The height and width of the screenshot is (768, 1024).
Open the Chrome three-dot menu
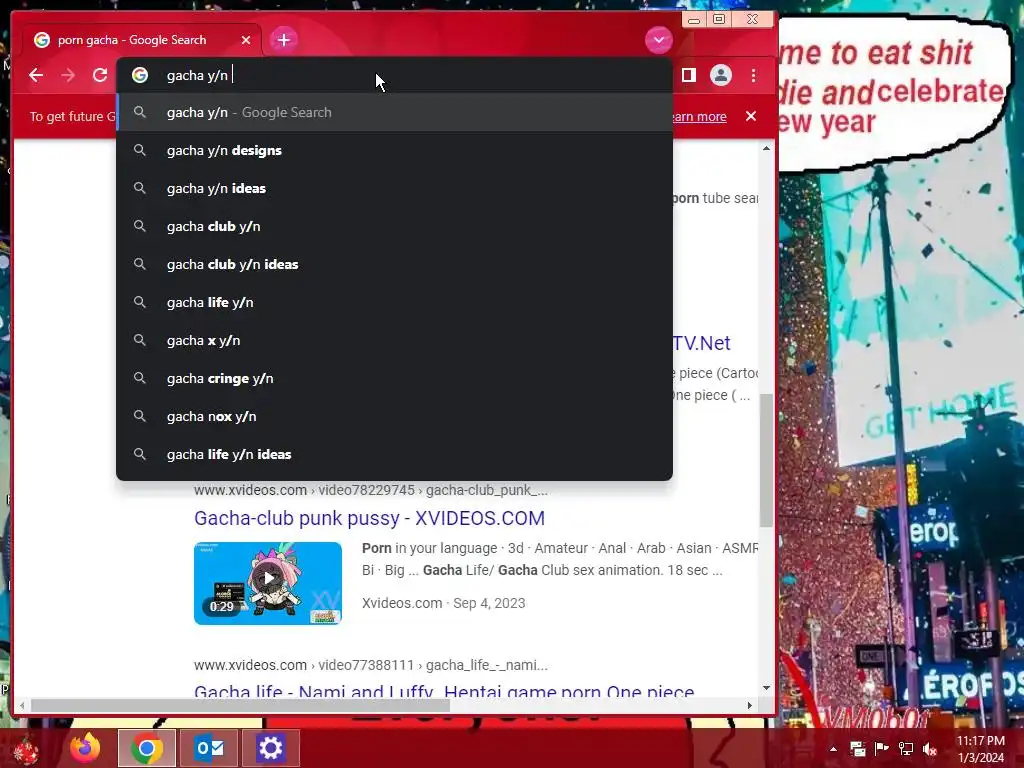pyautogui.click(x=754, y=75)
